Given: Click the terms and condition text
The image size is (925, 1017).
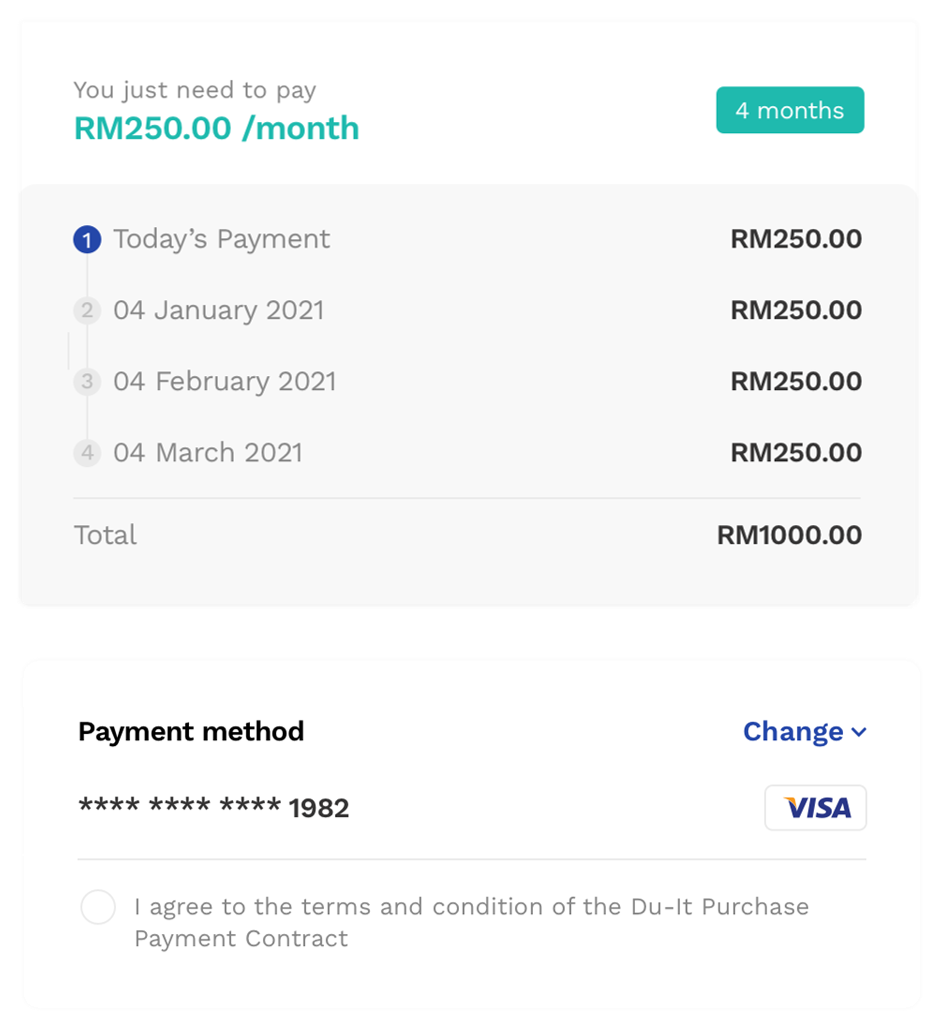Looking at the screenshot, I should tap(471, 922).
